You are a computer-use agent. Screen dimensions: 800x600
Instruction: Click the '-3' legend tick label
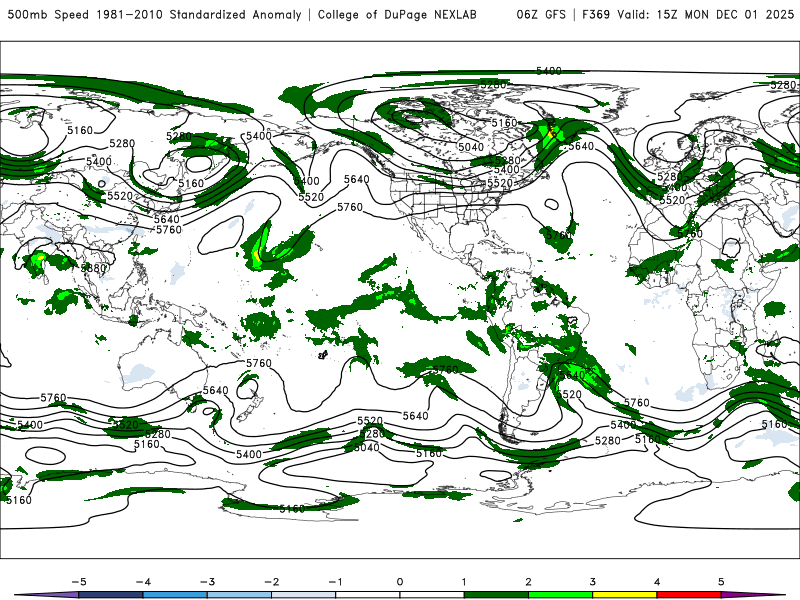click(207, 582)
